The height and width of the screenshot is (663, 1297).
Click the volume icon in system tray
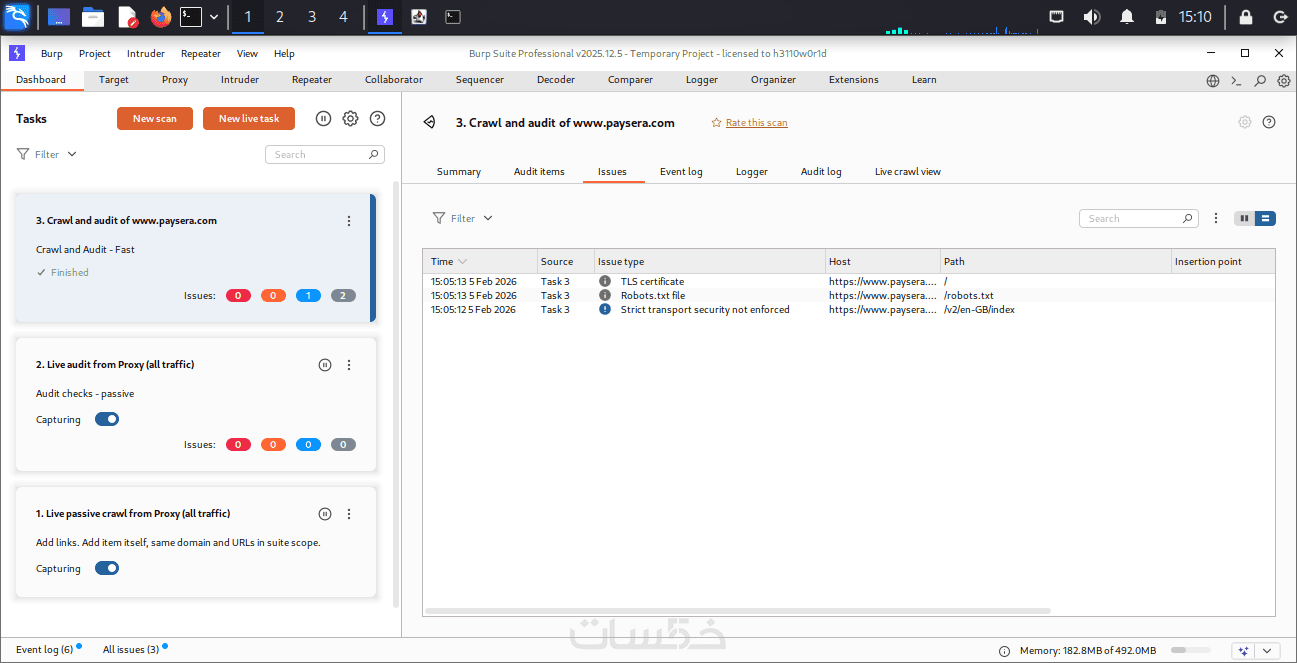coord(1091,16)
